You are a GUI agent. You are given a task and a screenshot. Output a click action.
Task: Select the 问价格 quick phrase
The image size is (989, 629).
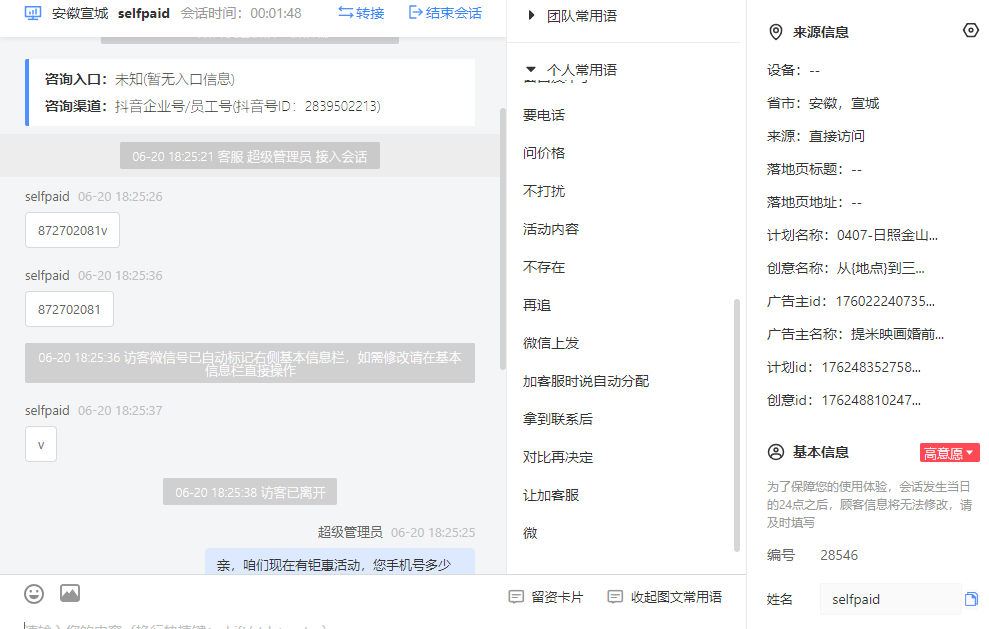544,153
